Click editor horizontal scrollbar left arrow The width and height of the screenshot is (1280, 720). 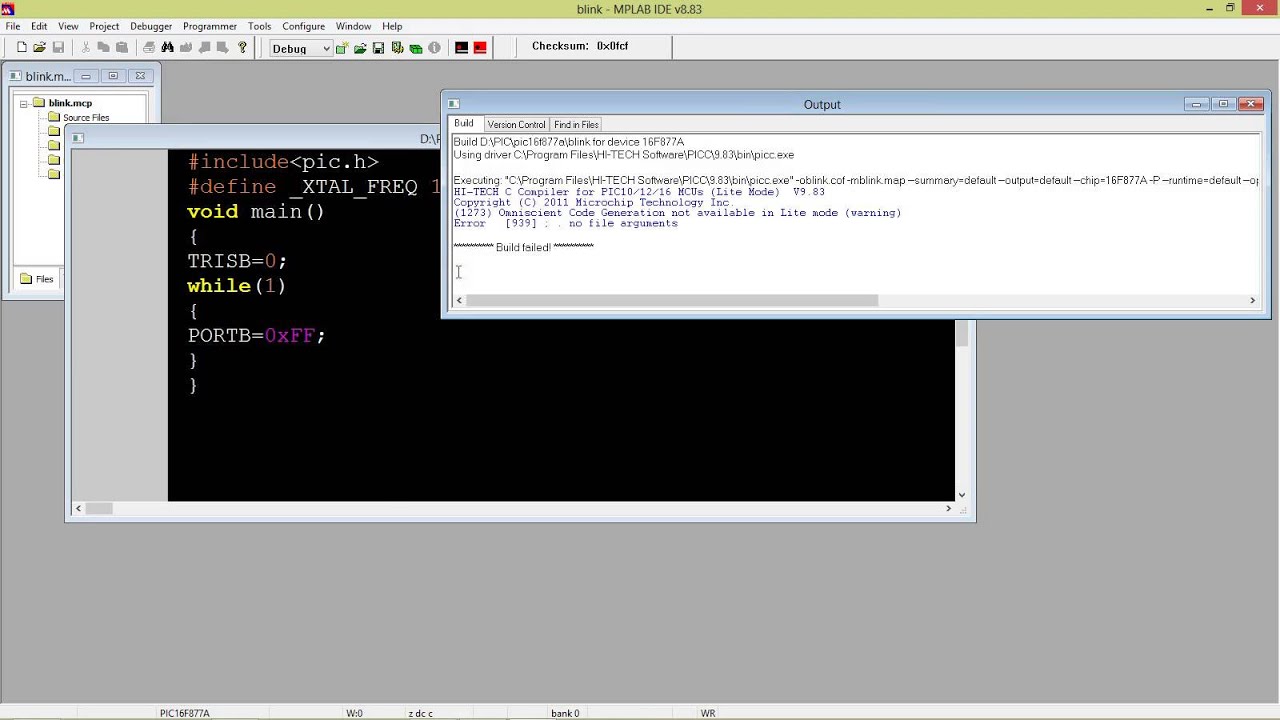[79, 508]
